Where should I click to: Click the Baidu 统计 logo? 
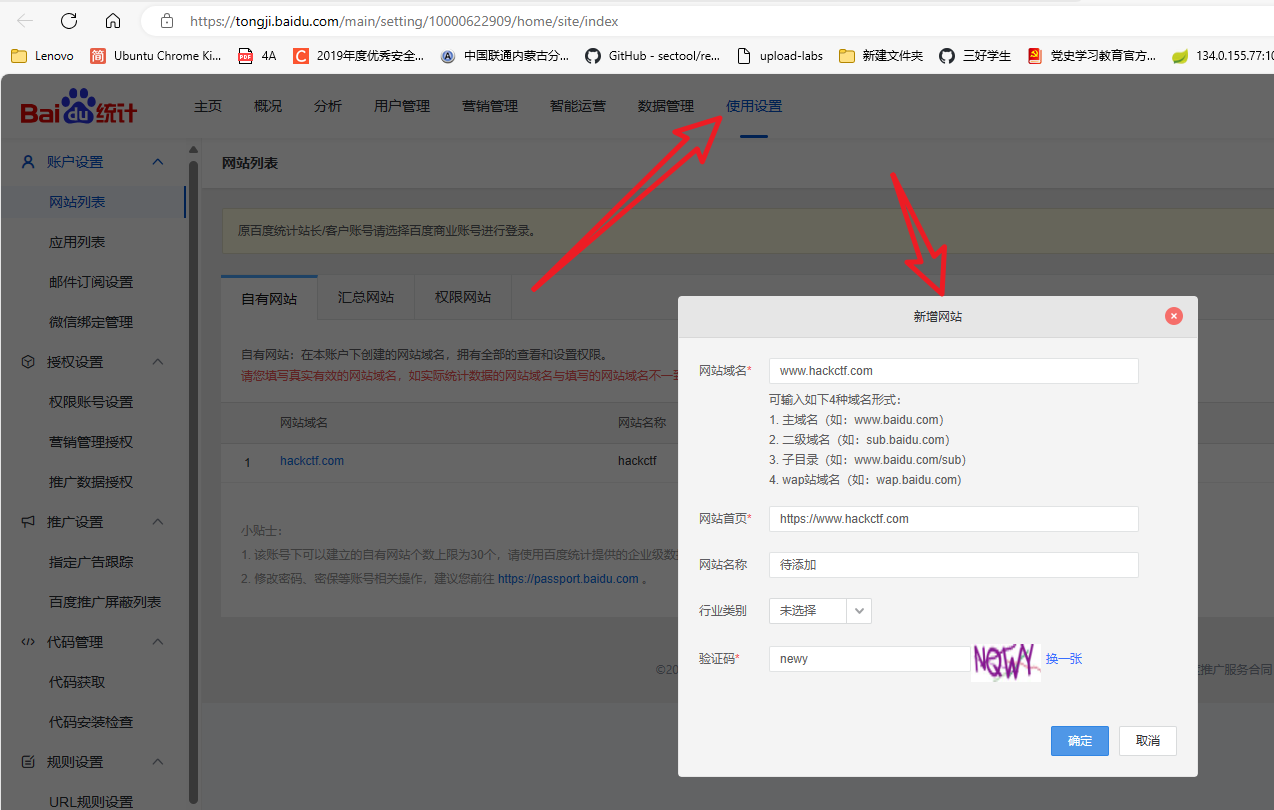[79, 107]
